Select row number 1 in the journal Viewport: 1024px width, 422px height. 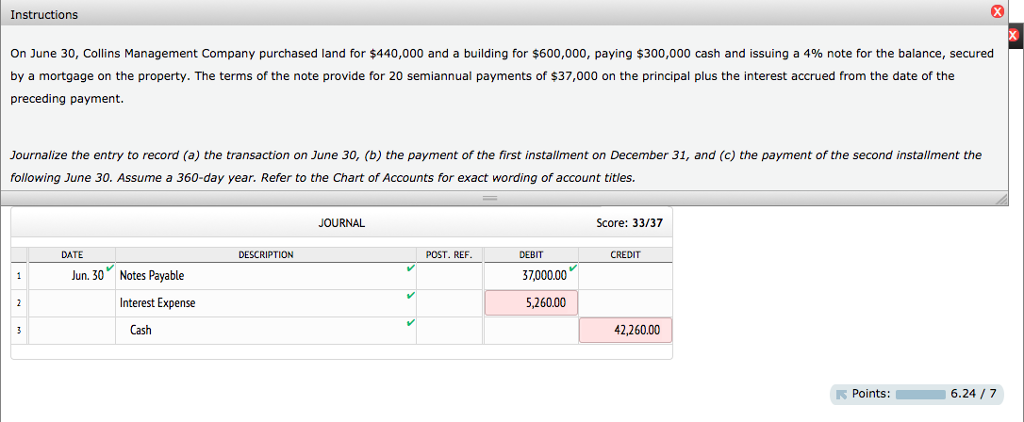pos(18,275)
